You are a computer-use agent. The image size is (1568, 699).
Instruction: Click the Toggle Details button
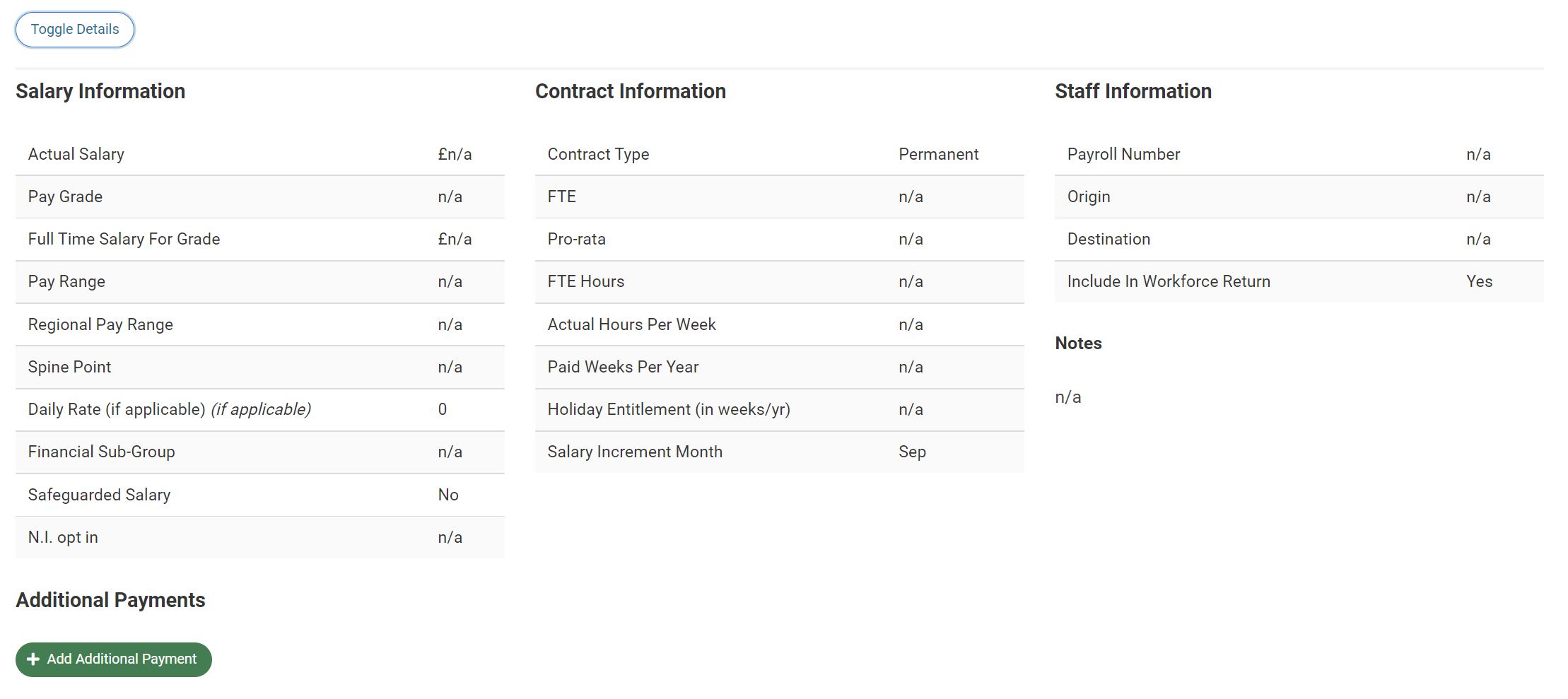[x=74, y=30]
